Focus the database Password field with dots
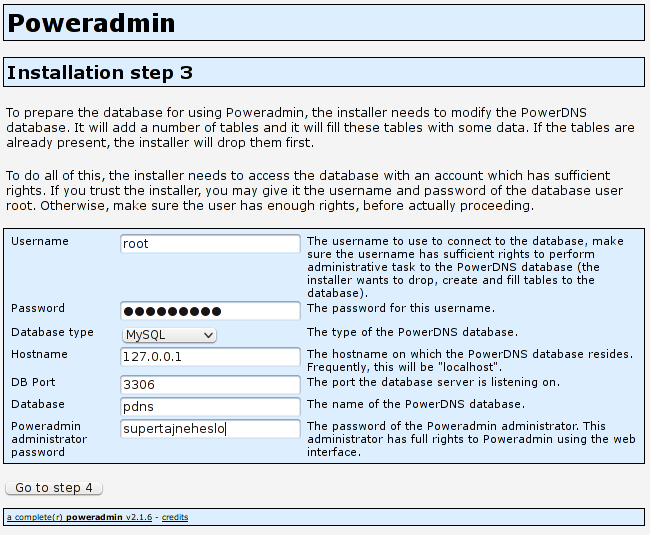 [x=210, y=311]
